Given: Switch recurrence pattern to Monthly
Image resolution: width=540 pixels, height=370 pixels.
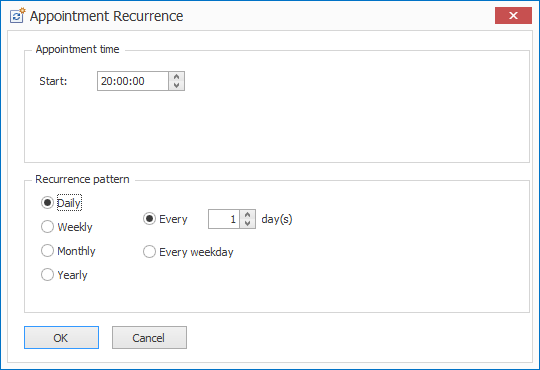Looking at the screenshot, I should click(47, 251).
